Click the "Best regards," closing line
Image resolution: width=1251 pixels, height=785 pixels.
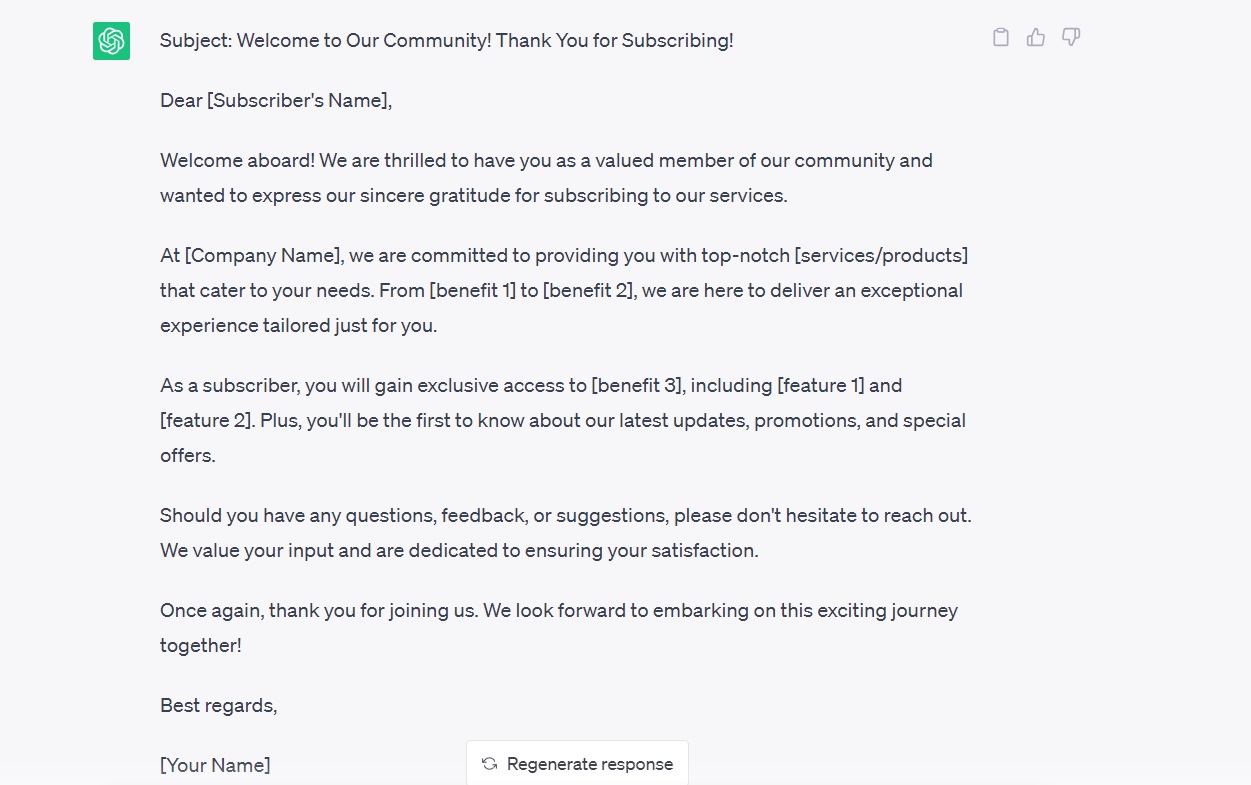coord(218,705)
